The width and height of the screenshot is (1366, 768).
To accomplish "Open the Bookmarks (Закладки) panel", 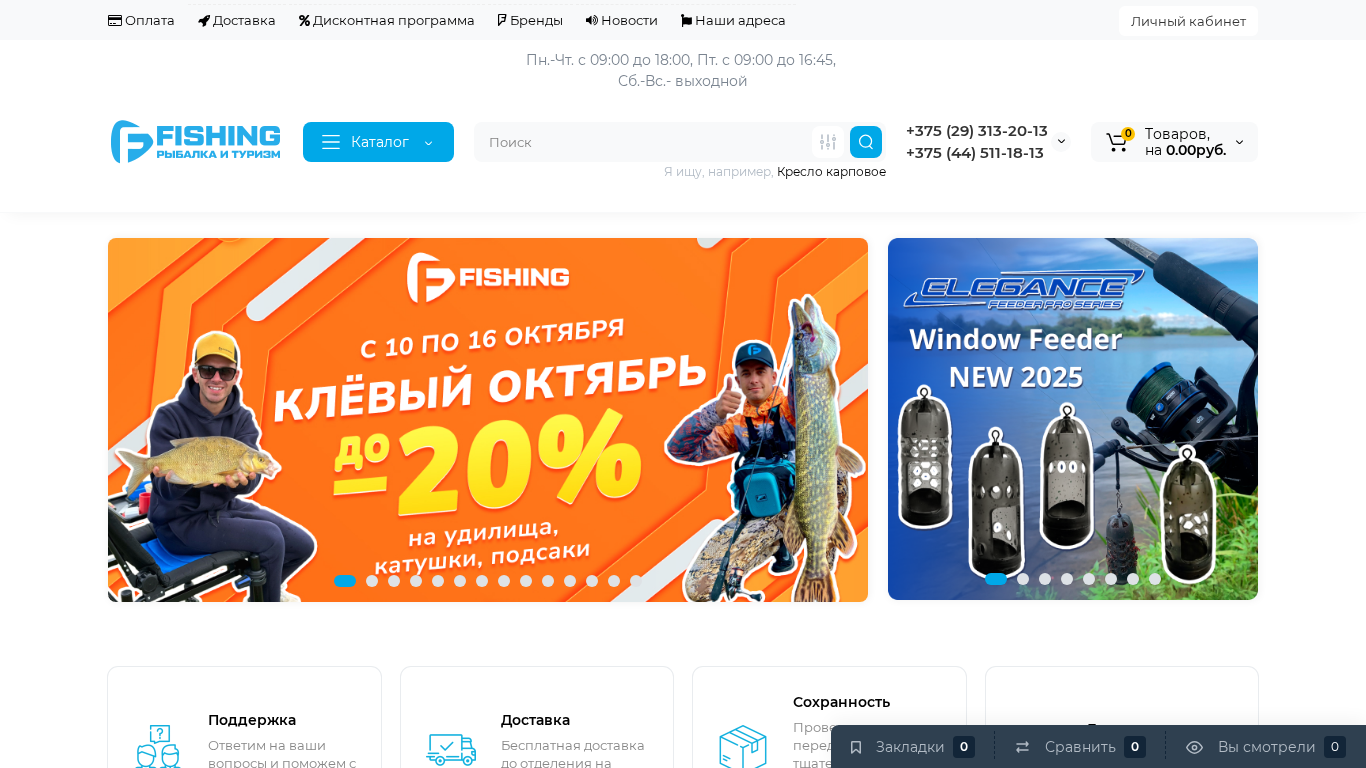I will (912, 747).
